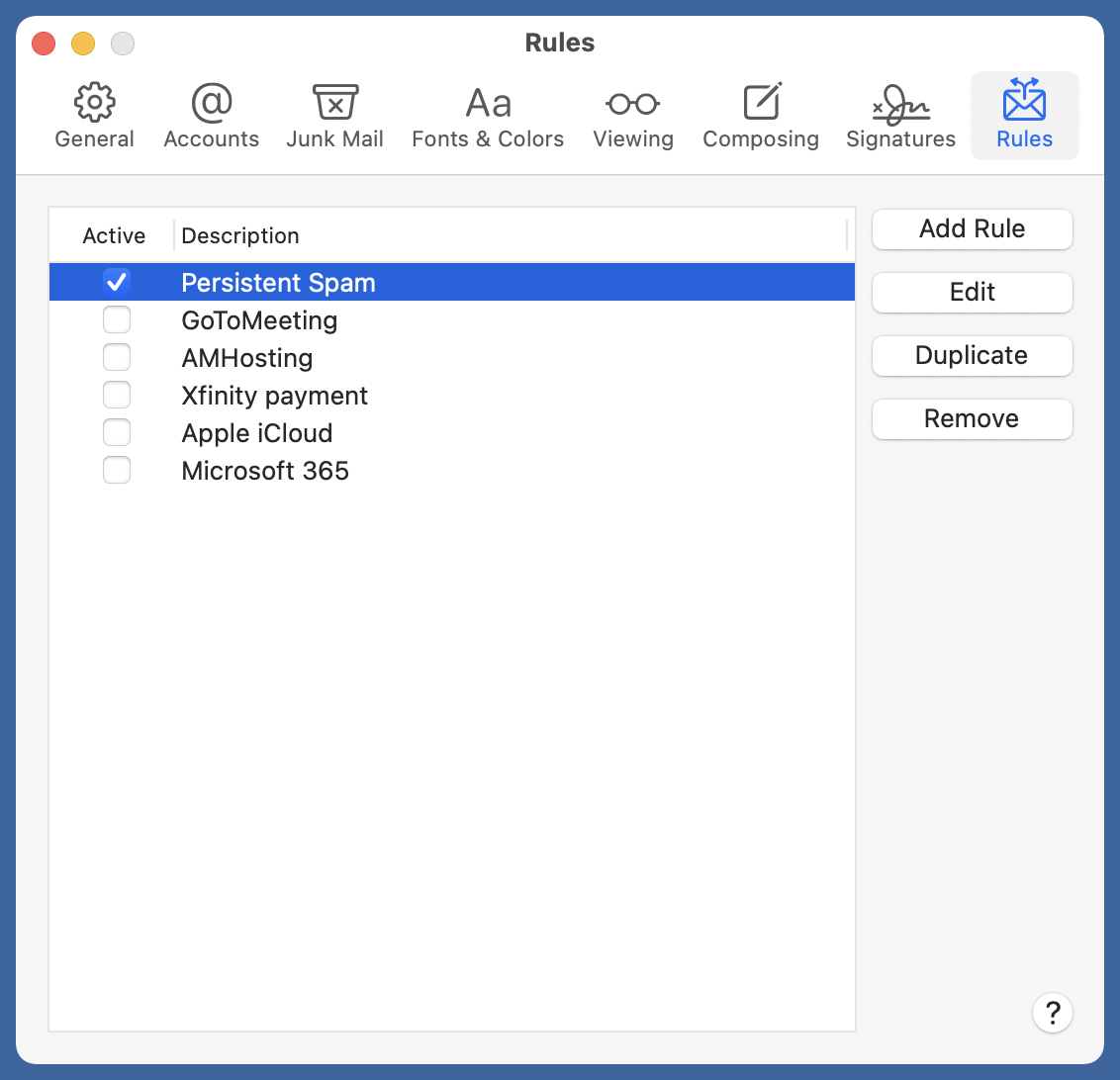Turn on the Xfinity payment rule
Viewport: 1120px width, 1080px height.
(x=117, y=396)
